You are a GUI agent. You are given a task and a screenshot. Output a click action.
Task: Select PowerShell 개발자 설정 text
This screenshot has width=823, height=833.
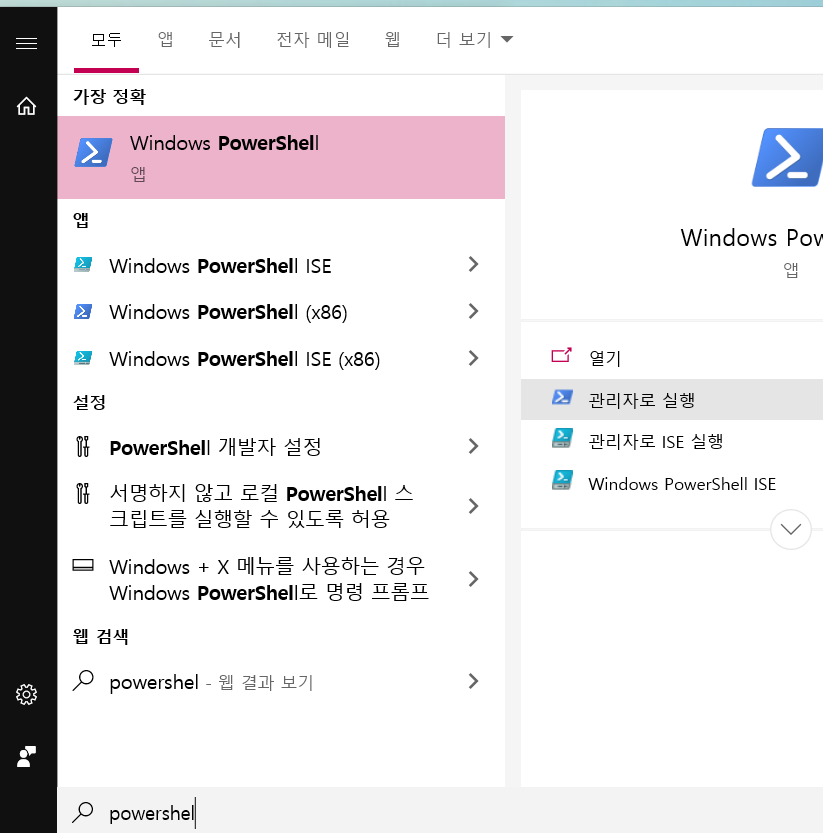(x=215, y=447)
